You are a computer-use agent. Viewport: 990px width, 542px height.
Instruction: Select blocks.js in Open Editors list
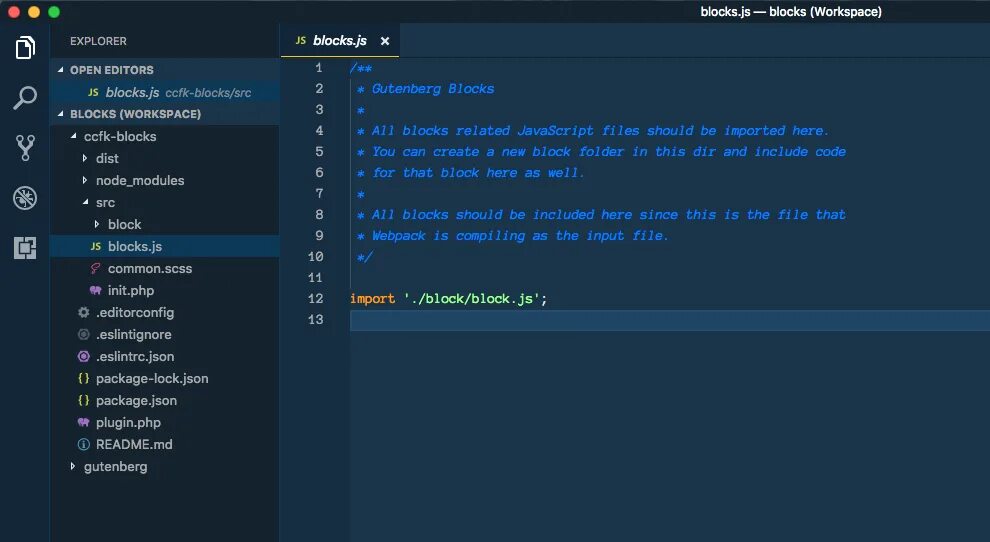pos(164,92)
